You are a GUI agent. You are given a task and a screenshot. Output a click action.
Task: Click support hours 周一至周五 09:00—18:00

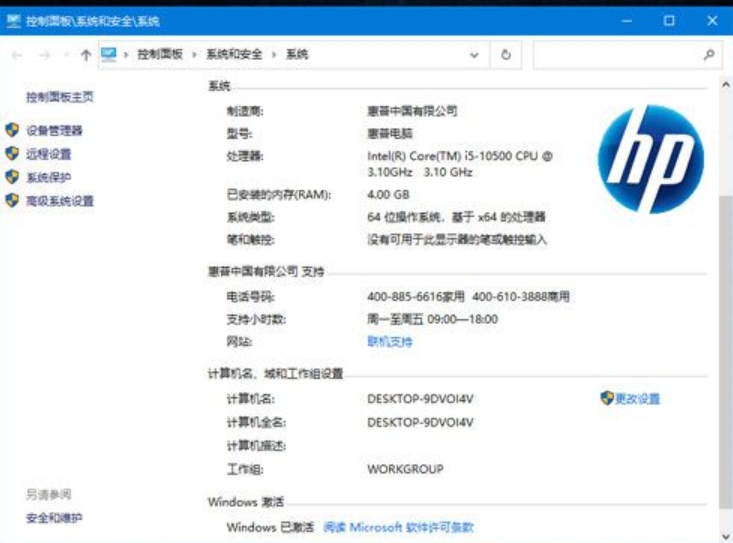pyautogui.click(x=432, y=319)
